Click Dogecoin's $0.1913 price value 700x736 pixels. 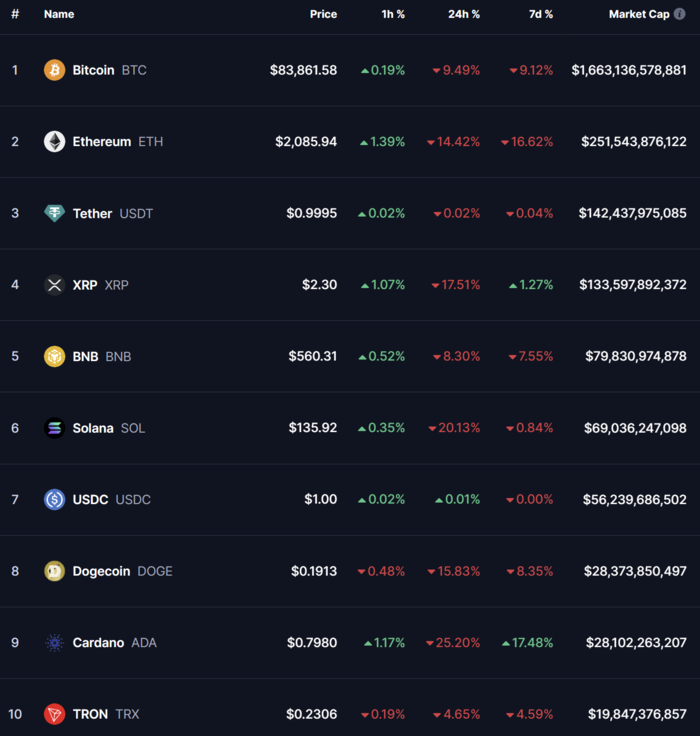[x=314, y=571]
